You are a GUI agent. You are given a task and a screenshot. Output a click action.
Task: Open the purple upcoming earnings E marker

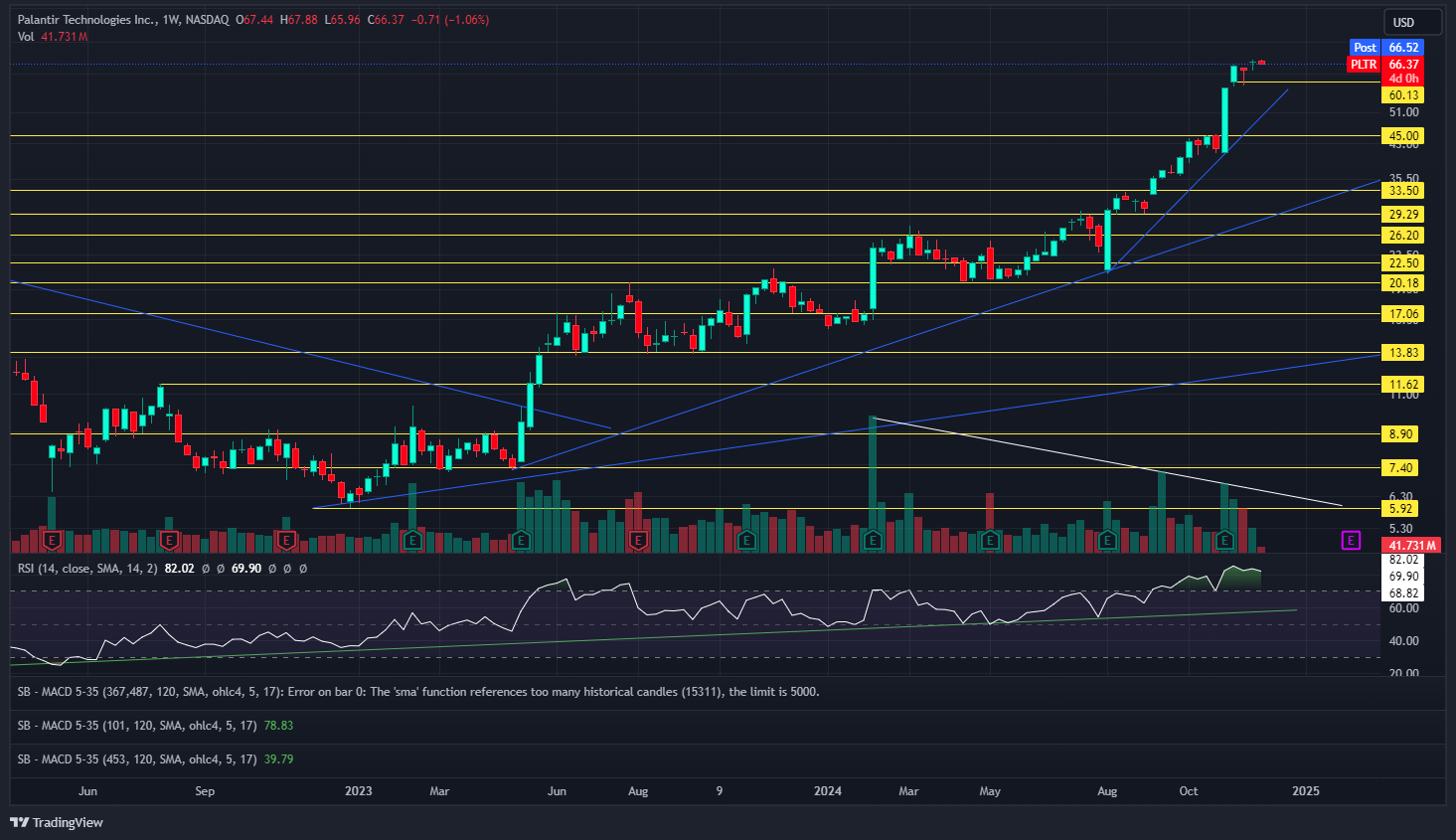point(1351,541)
